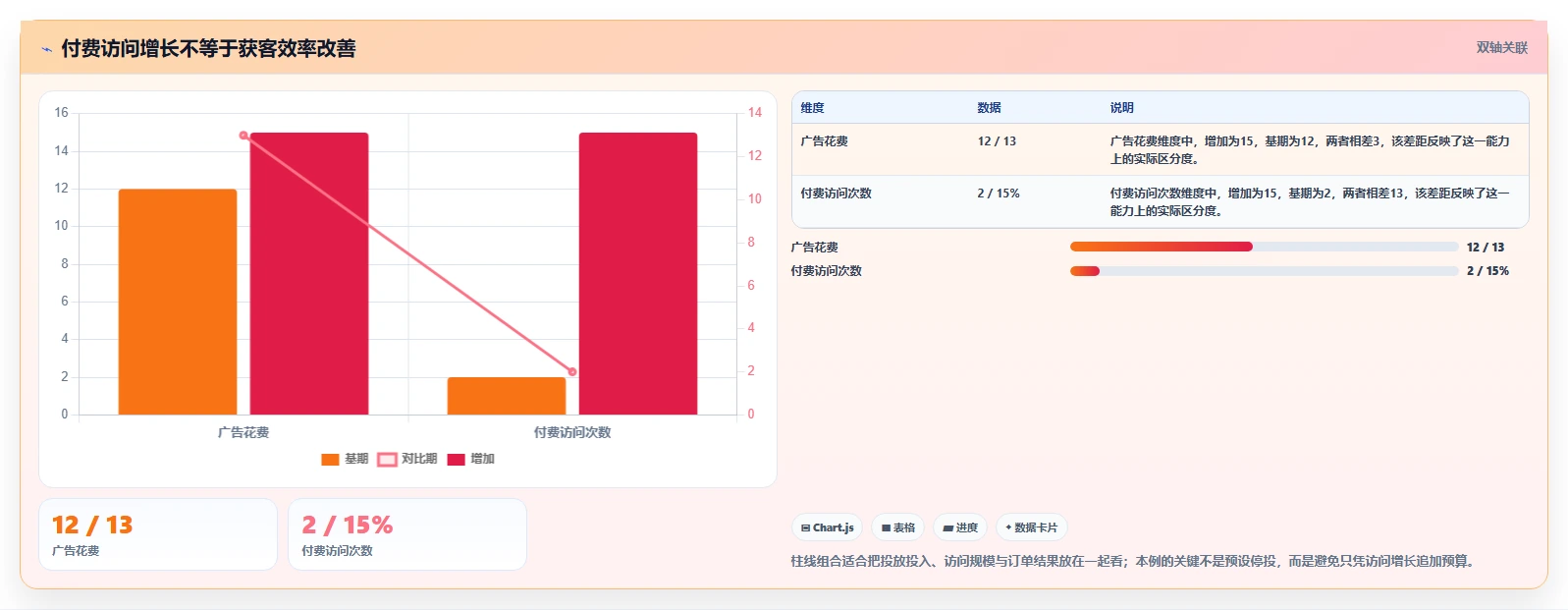Click the 广告花费 label beside the progress bar
This screenshot has width=1568, height=610.
815,248
